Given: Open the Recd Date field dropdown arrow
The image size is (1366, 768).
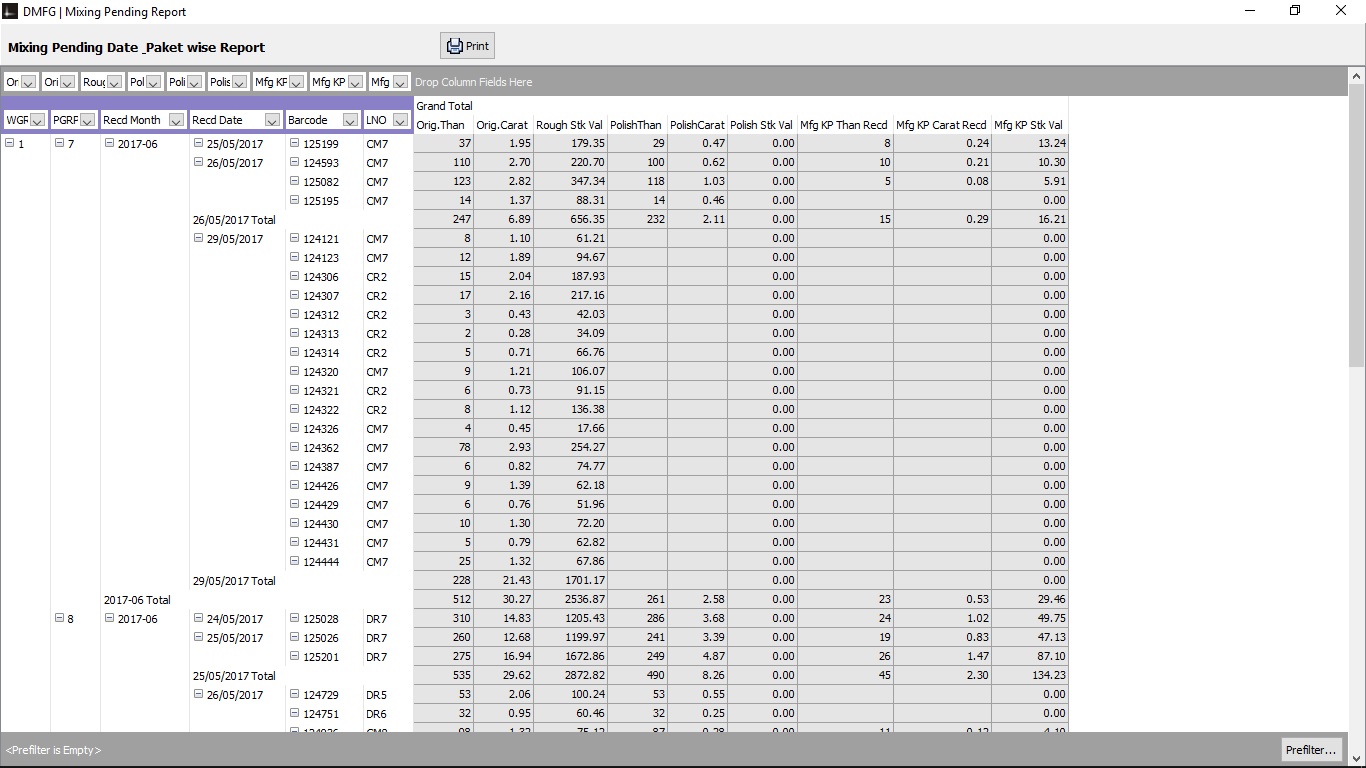Looking at the screenshot, I should (x=273, y=120).
